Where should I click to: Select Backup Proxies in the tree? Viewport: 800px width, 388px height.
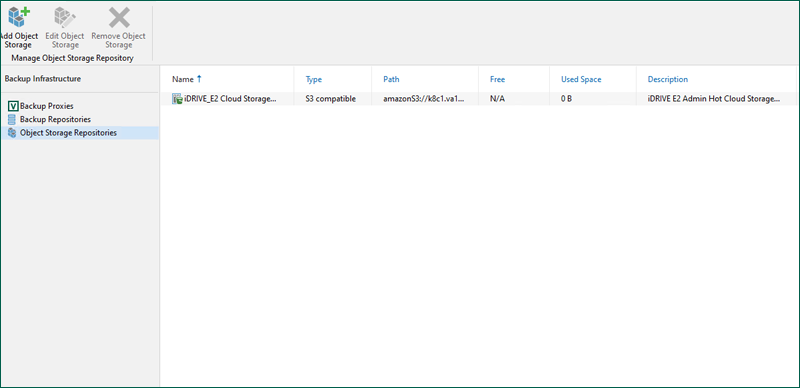click(x=46, y=106)
